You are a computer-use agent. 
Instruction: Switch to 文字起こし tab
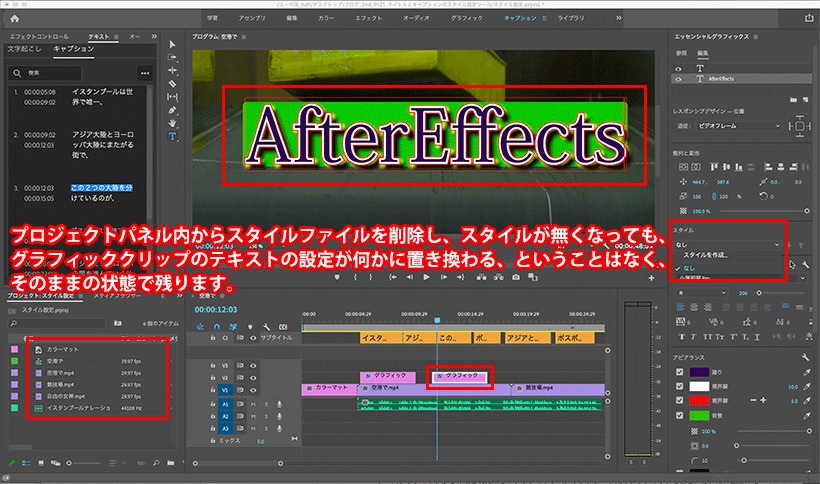(24, 49)
